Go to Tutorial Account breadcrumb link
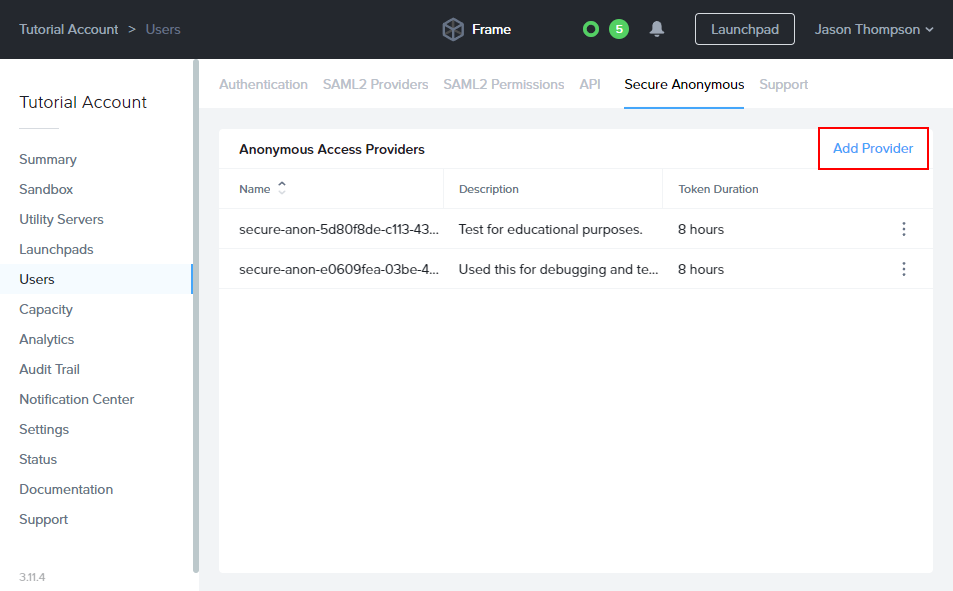Screen dimensions: 953x591 click(68, 29)
